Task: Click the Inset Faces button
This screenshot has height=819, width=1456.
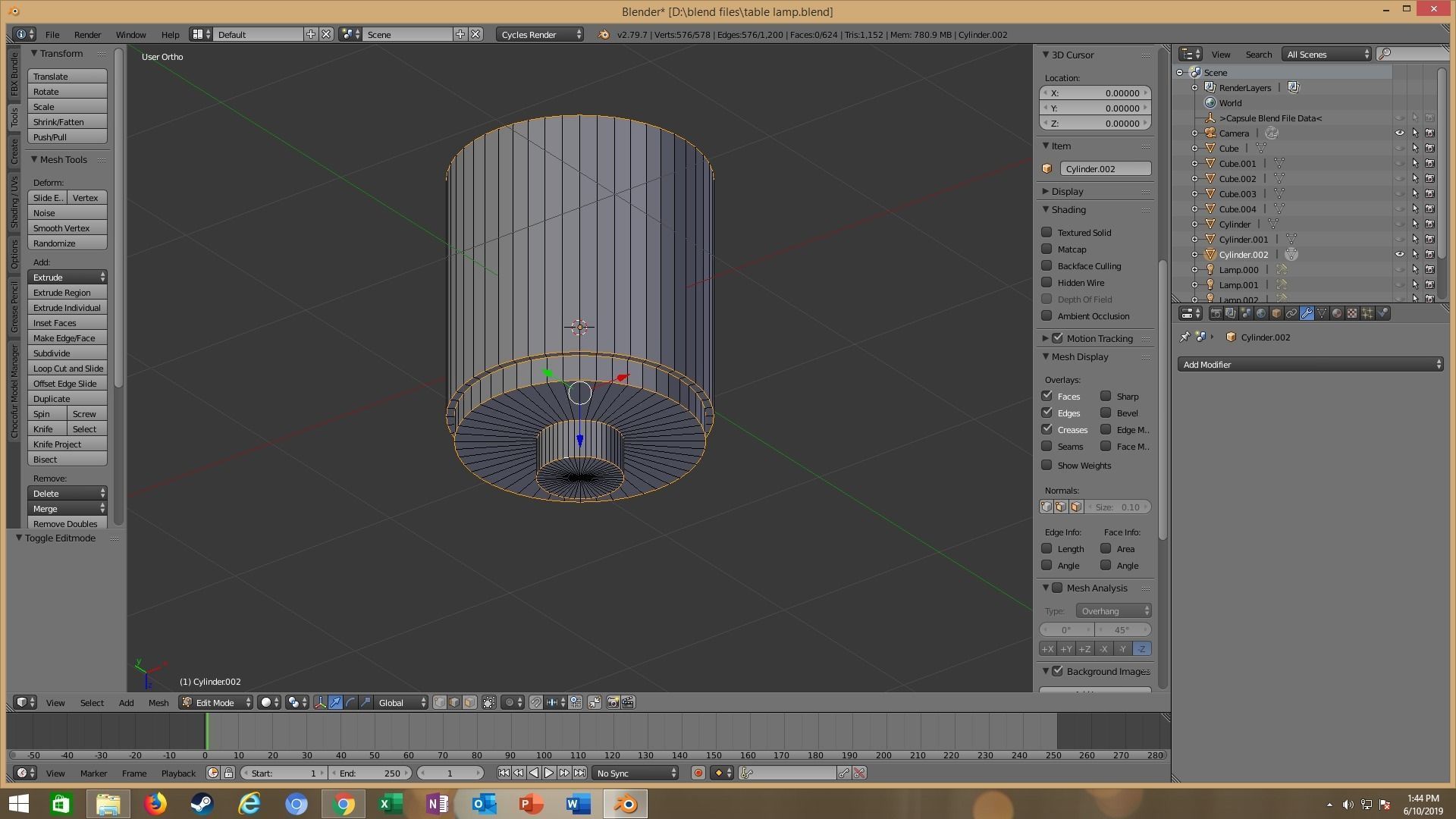Action: (x=67, y=323)
